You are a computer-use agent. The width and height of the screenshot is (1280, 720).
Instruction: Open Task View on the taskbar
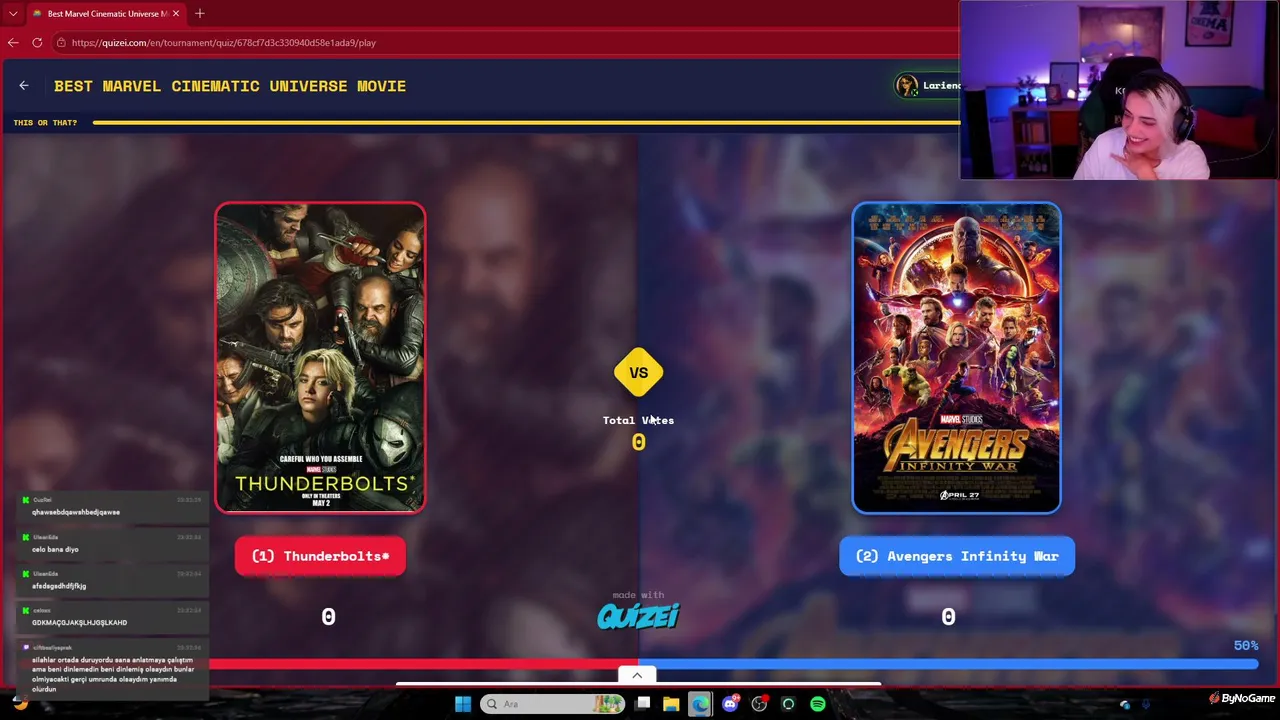point(643,704)
